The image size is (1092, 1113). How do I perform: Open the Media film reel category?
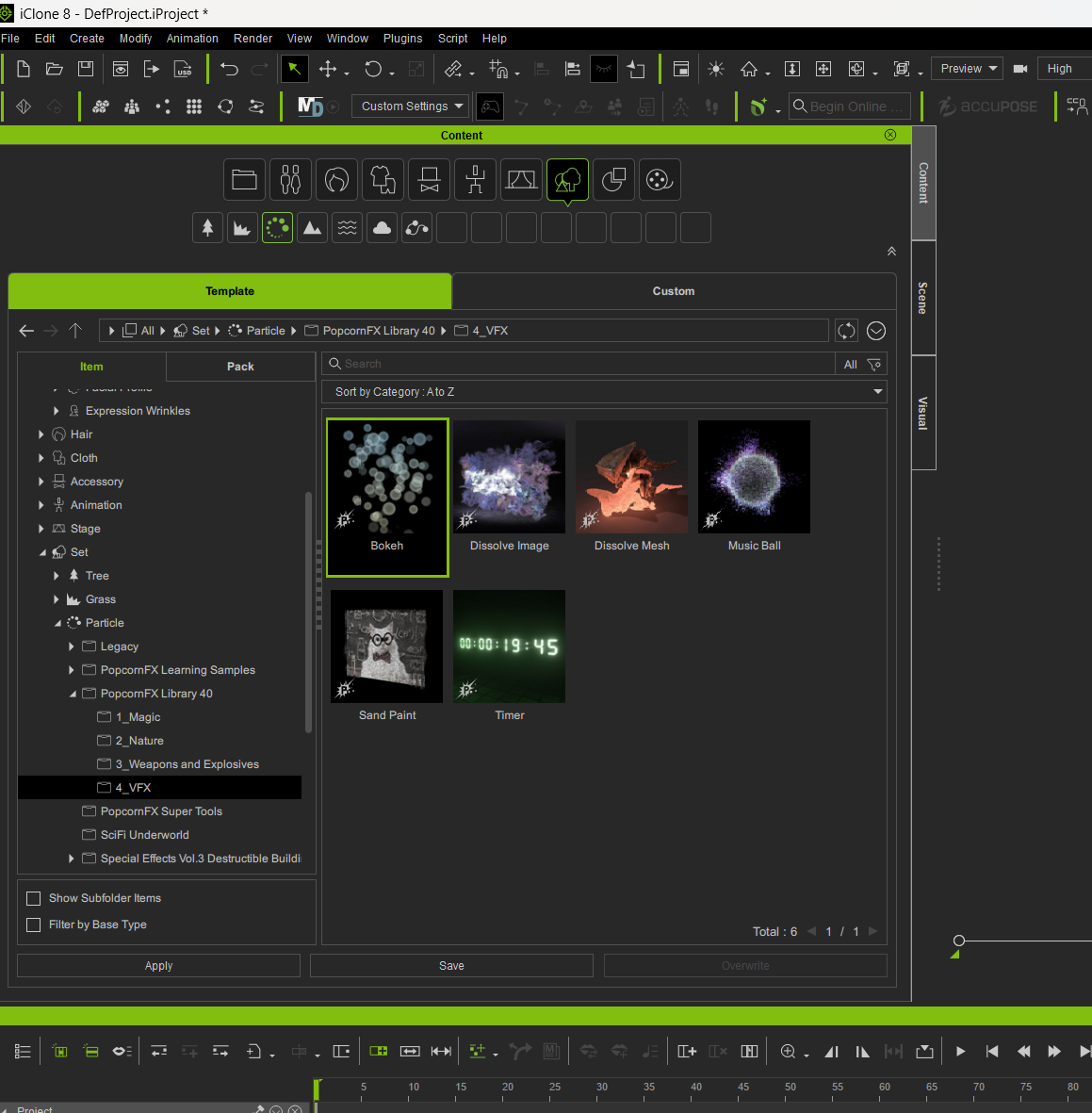(x=660, y=180)
